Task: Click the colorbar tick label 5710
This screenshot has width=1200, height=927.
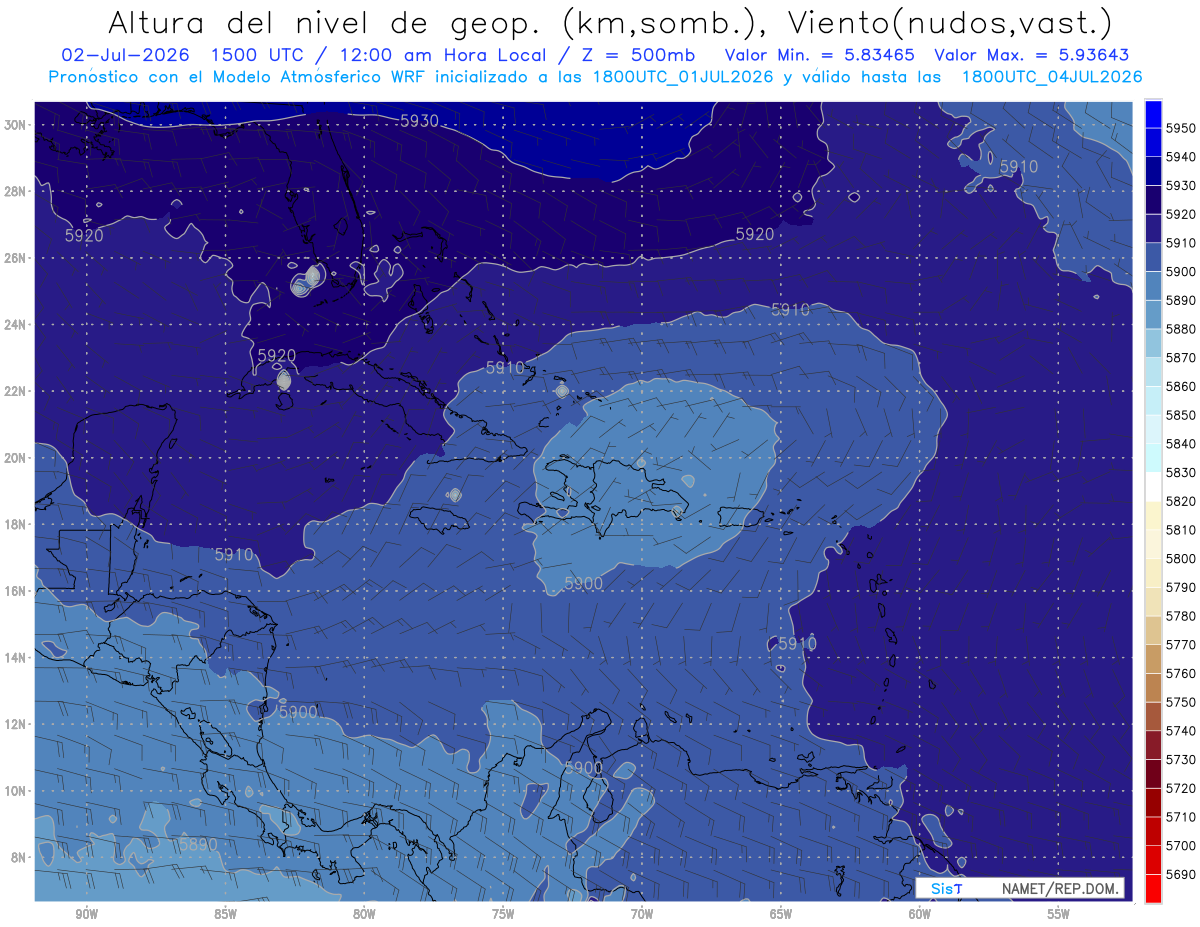Action: tap(1181, 817)
